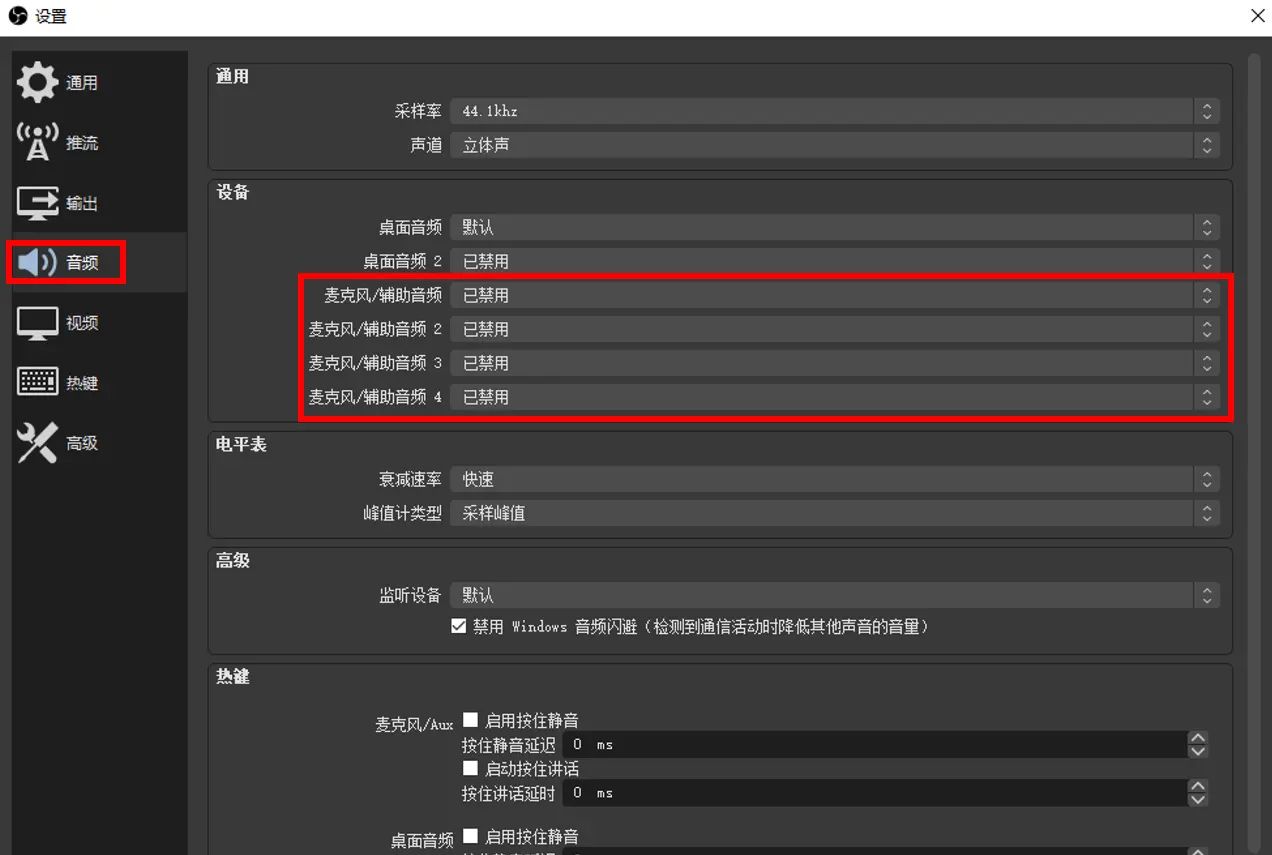Image resolution: width=1272 pixels, height=855 pixels.
Task: Decrease 按住讲话延时 with down arrow
Action: tap(1197, 800)
